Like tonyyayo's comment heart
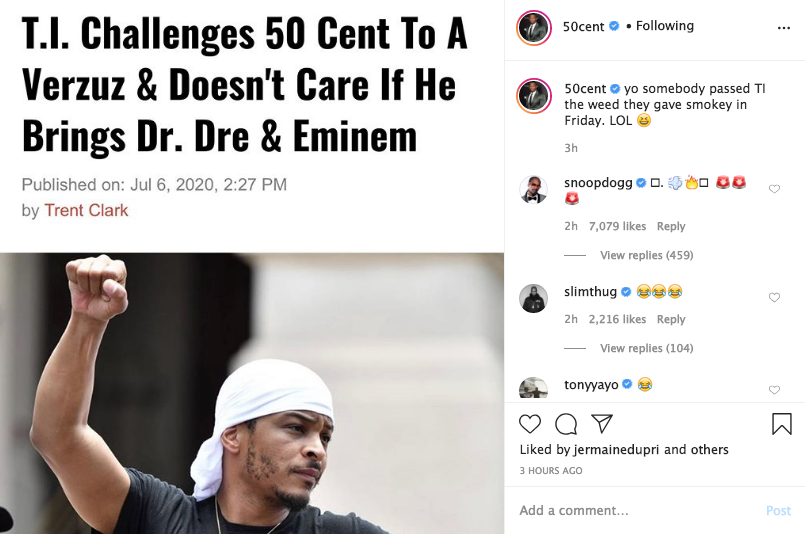 (774, 390)
